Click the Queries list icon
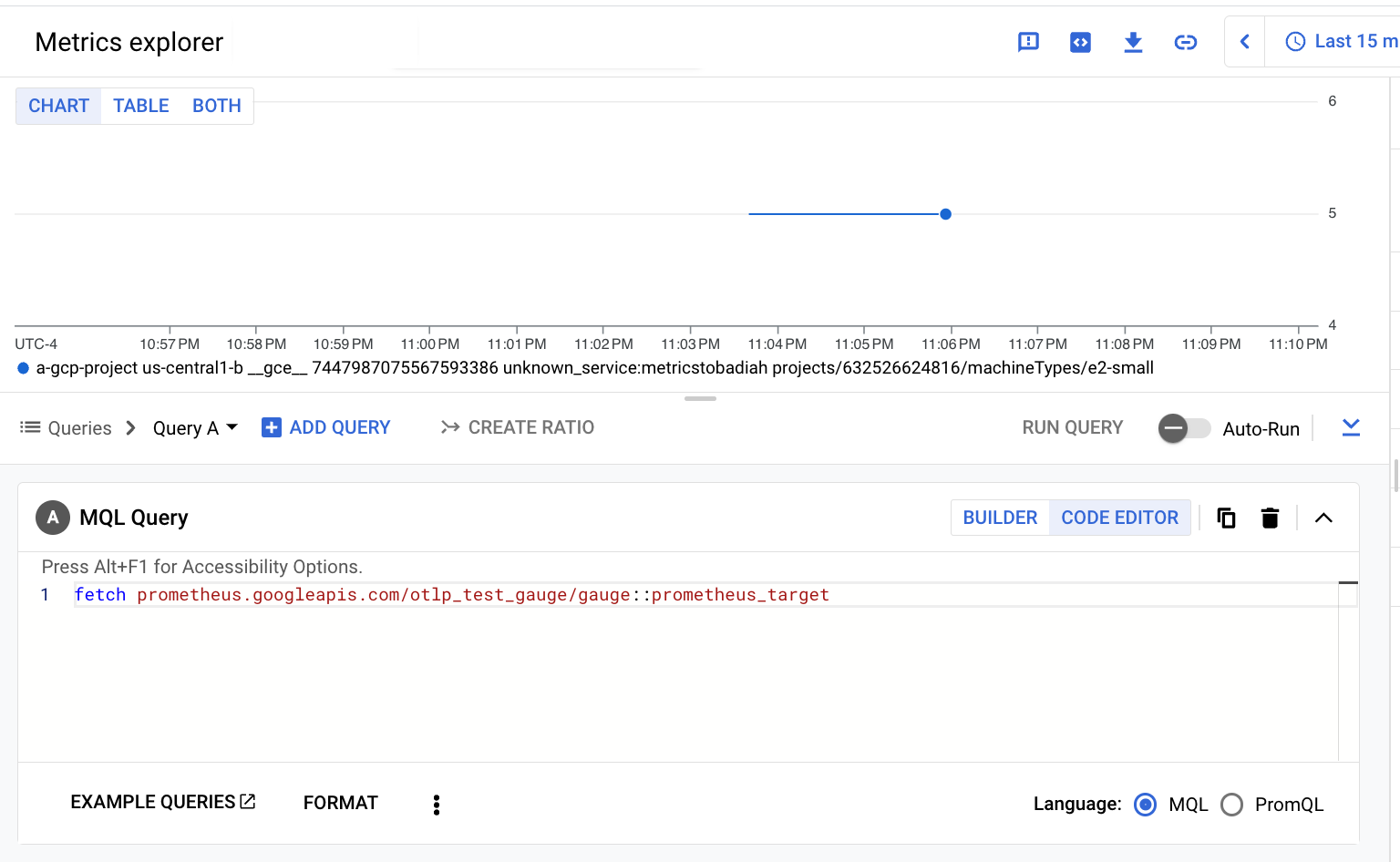The width and height of the screenshot is (1400, 862). point(30,427)
